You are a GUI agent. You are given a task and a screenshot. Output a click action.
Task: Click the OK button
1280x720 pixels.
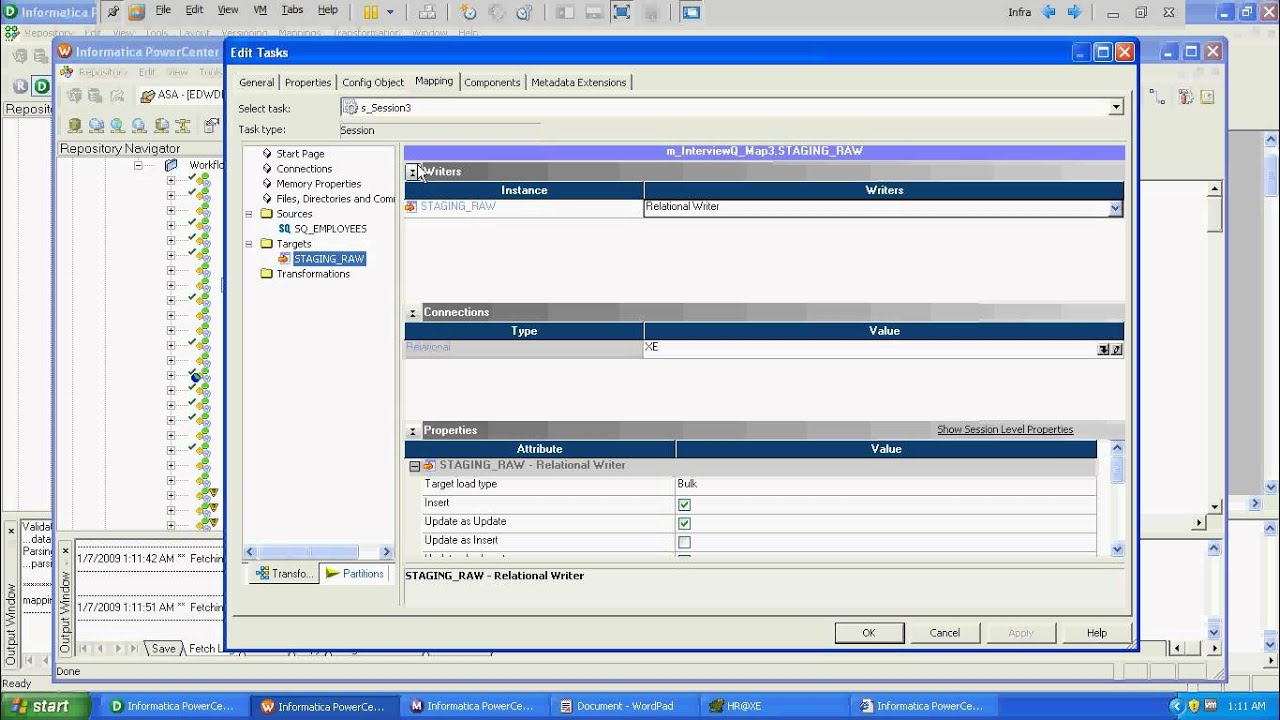point(869,633)
